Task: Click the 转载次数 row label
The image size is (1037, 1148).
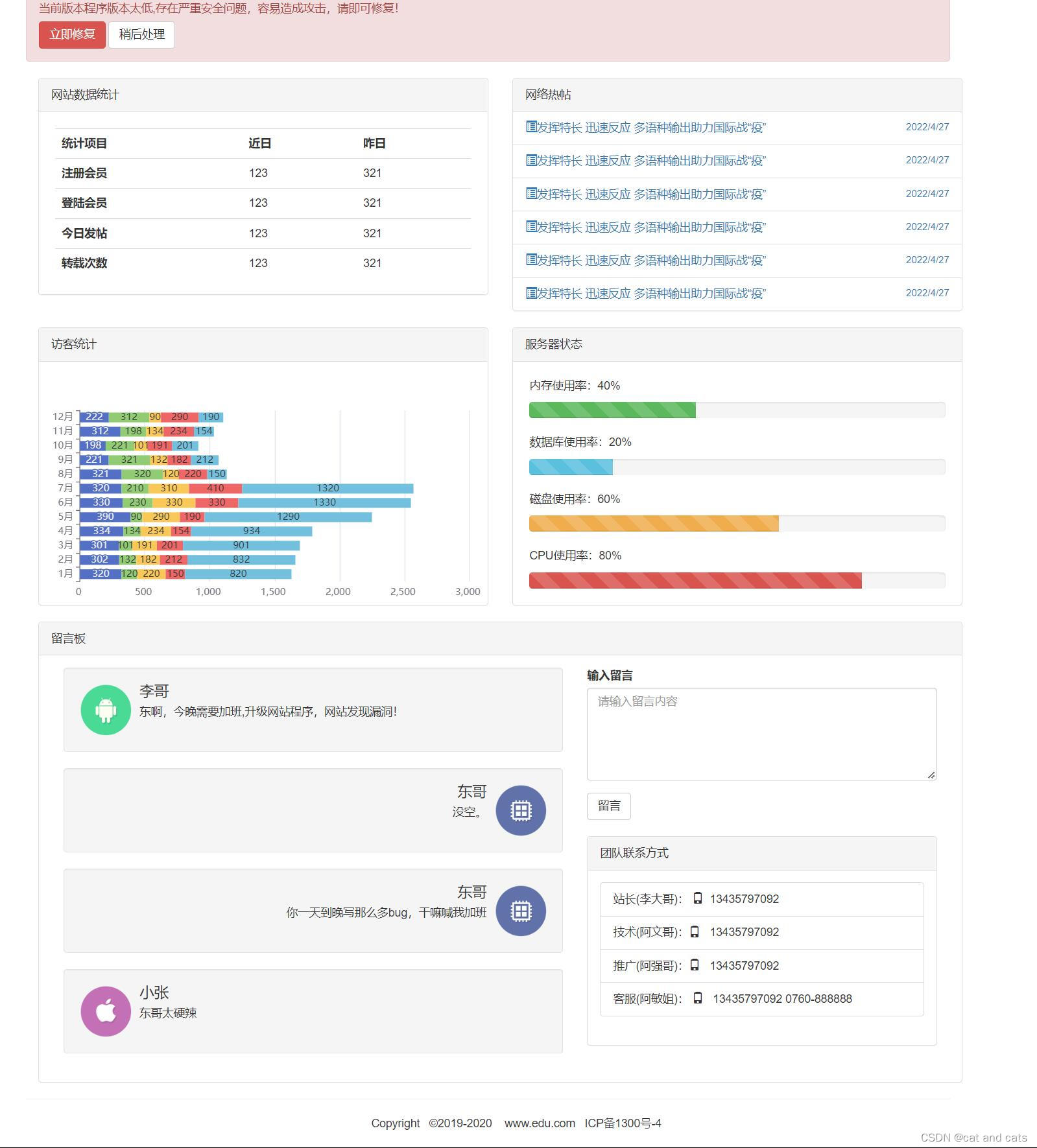Action: coord(84,263)
